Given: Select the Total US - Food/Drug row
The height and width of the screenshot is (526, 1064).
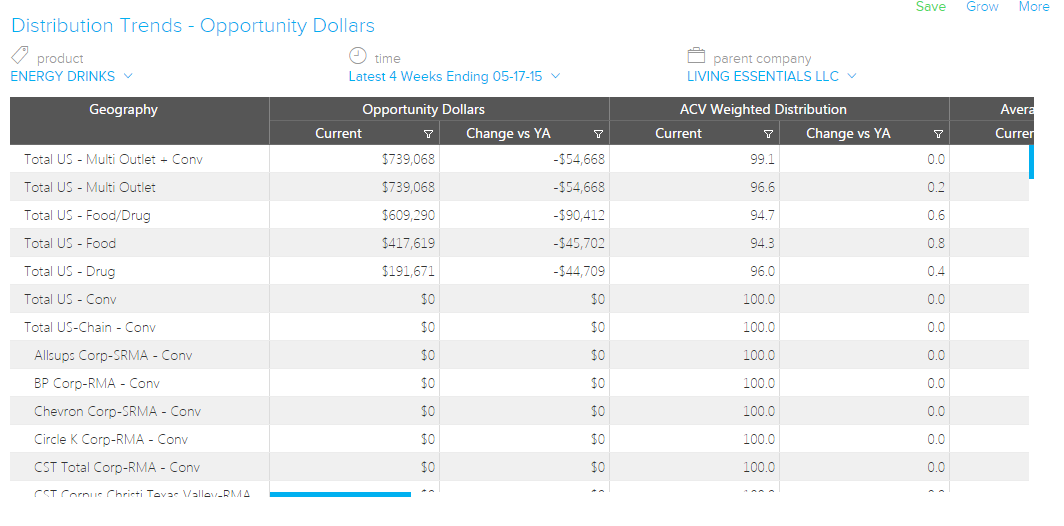Looking at the screenshot, I should (88, 215).
